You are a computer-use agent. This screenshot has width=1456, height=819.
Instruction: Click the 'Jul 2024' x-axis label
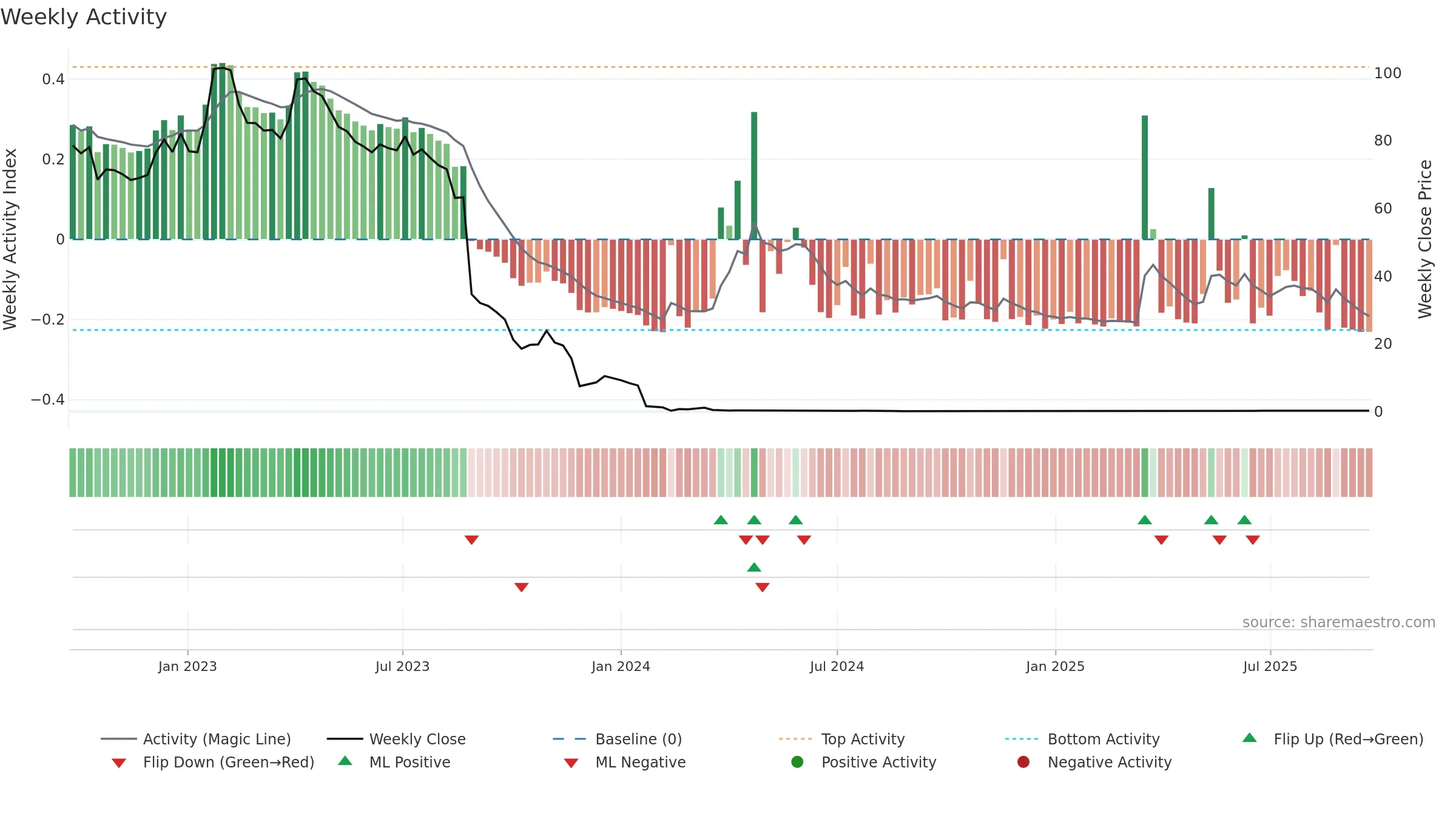tap(837, 667)
